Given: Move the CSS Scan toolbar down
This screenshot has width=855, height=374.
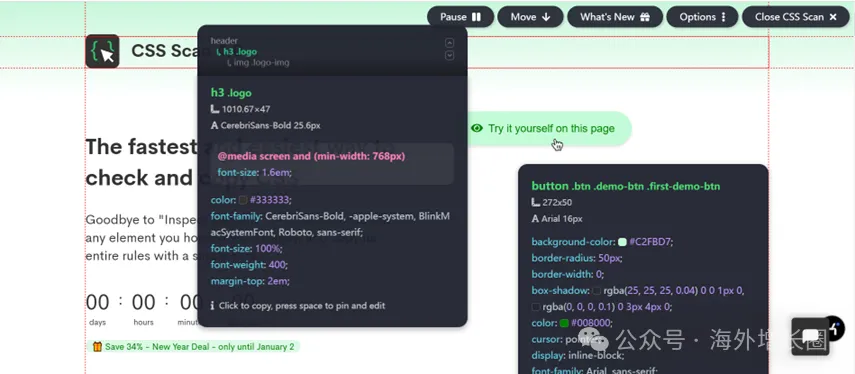Looking at the screenshot, I should coord(530,17).
